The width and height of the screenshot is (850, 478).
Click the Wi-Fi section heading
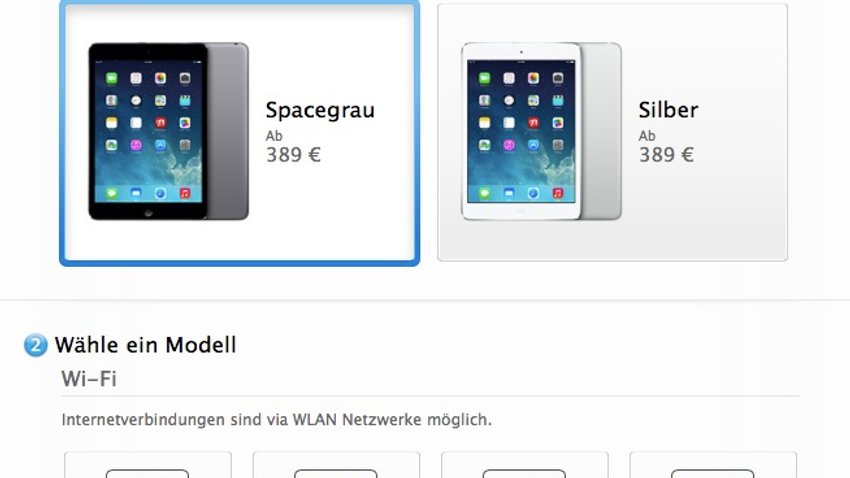point(89,379)
